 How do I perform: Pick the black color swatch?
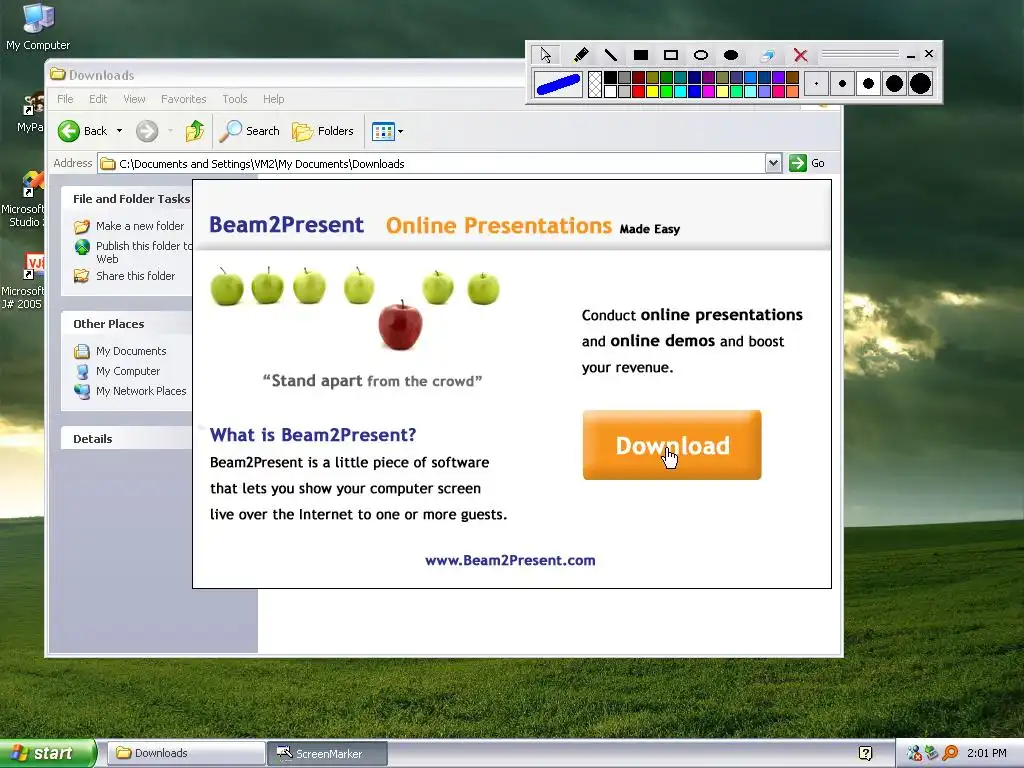(x=611, y=77)
